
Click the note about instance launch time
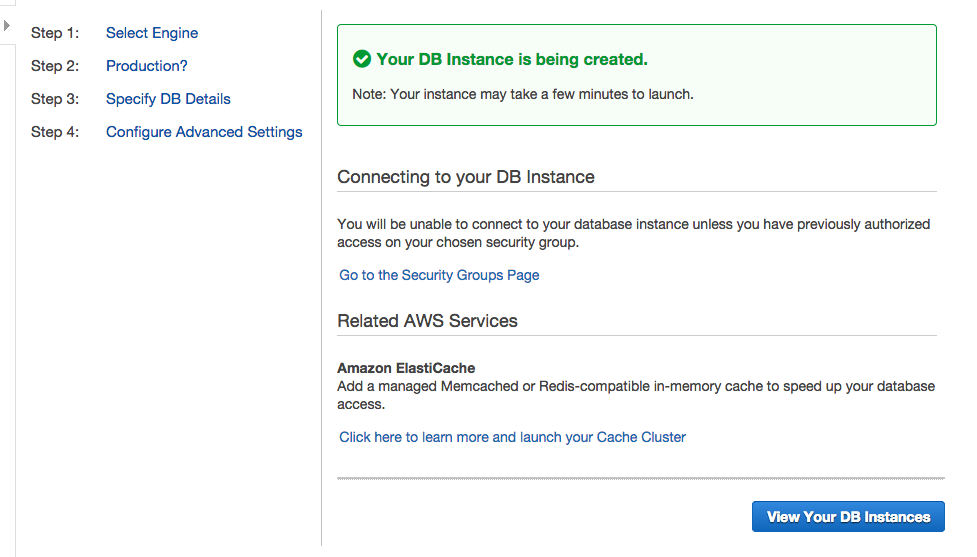pos(523,94)
